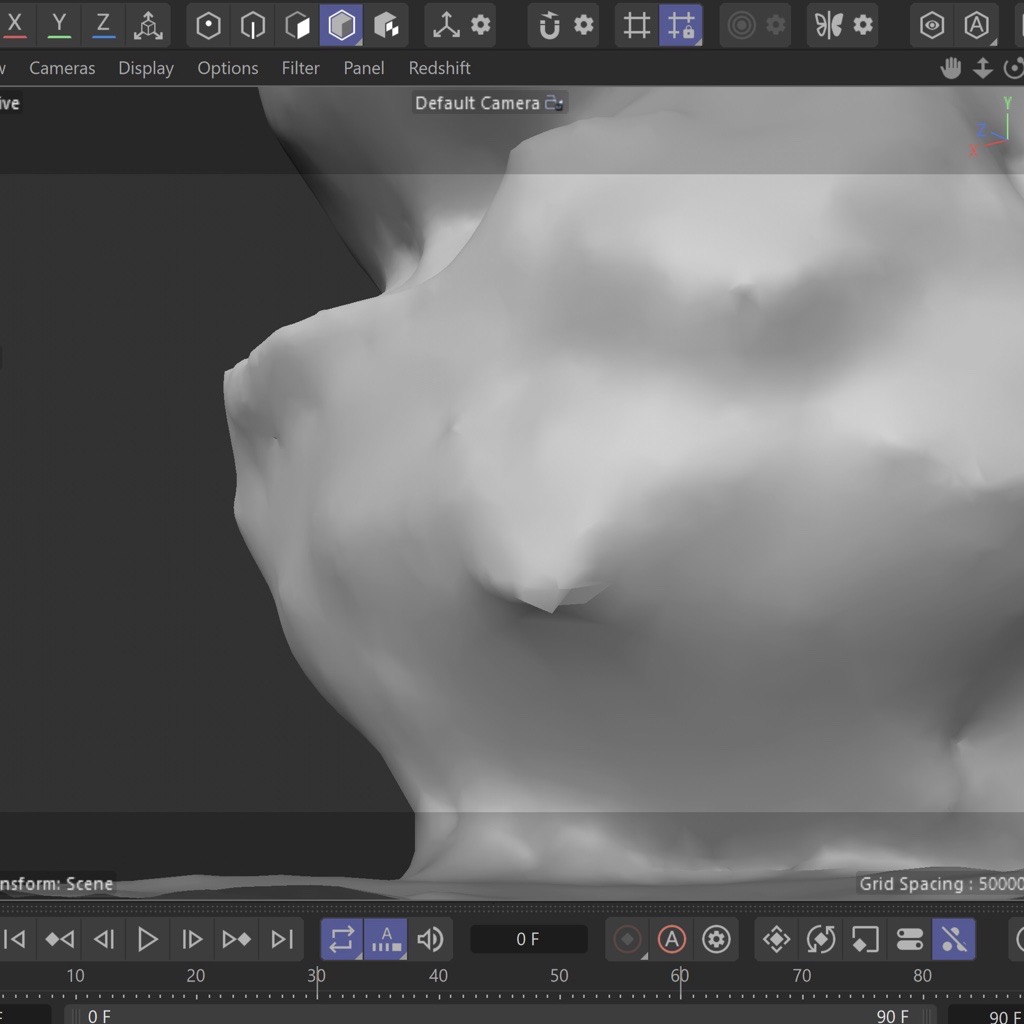Toggle the locked workplane grid icon

(681, 26)
